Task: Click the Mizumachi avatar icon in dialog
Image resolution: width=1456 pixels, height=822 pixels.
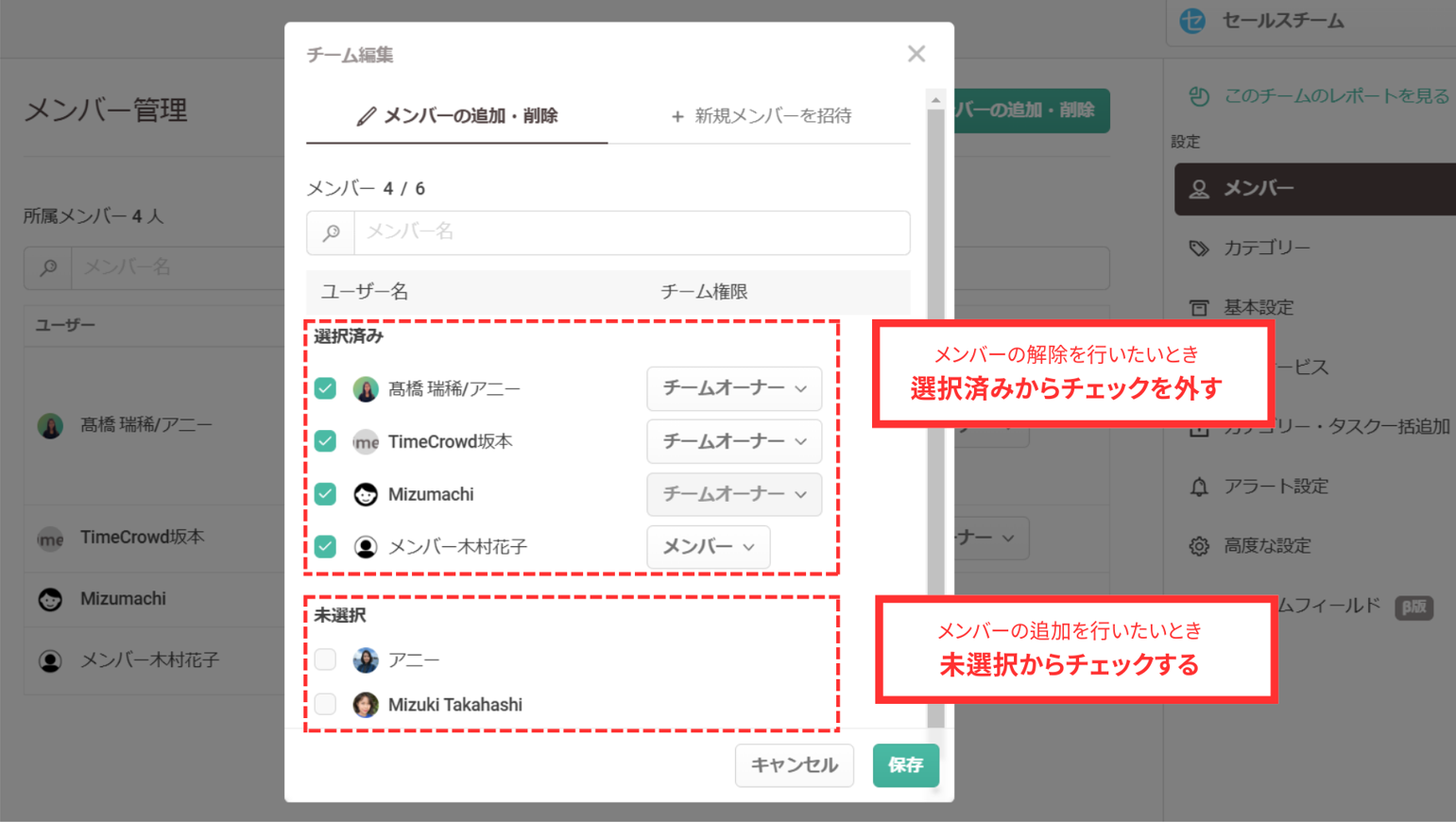Action: (x=366, y=494)
